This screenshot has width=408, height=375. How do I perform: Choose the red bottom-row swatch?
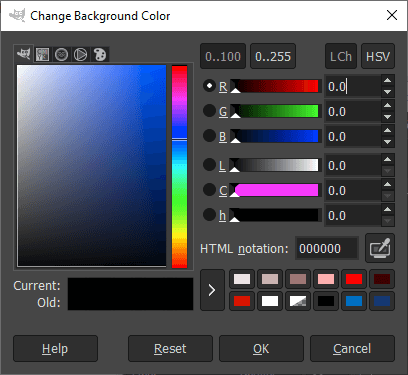coord(242,301)
